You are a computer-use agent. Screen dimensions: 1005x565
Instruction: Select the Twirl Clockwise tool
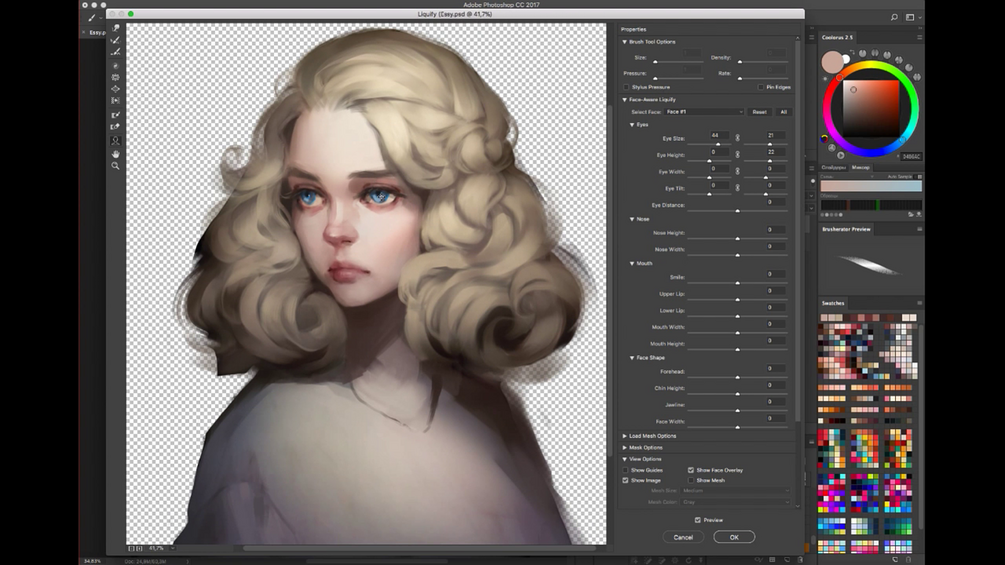(x=115, y=65)
